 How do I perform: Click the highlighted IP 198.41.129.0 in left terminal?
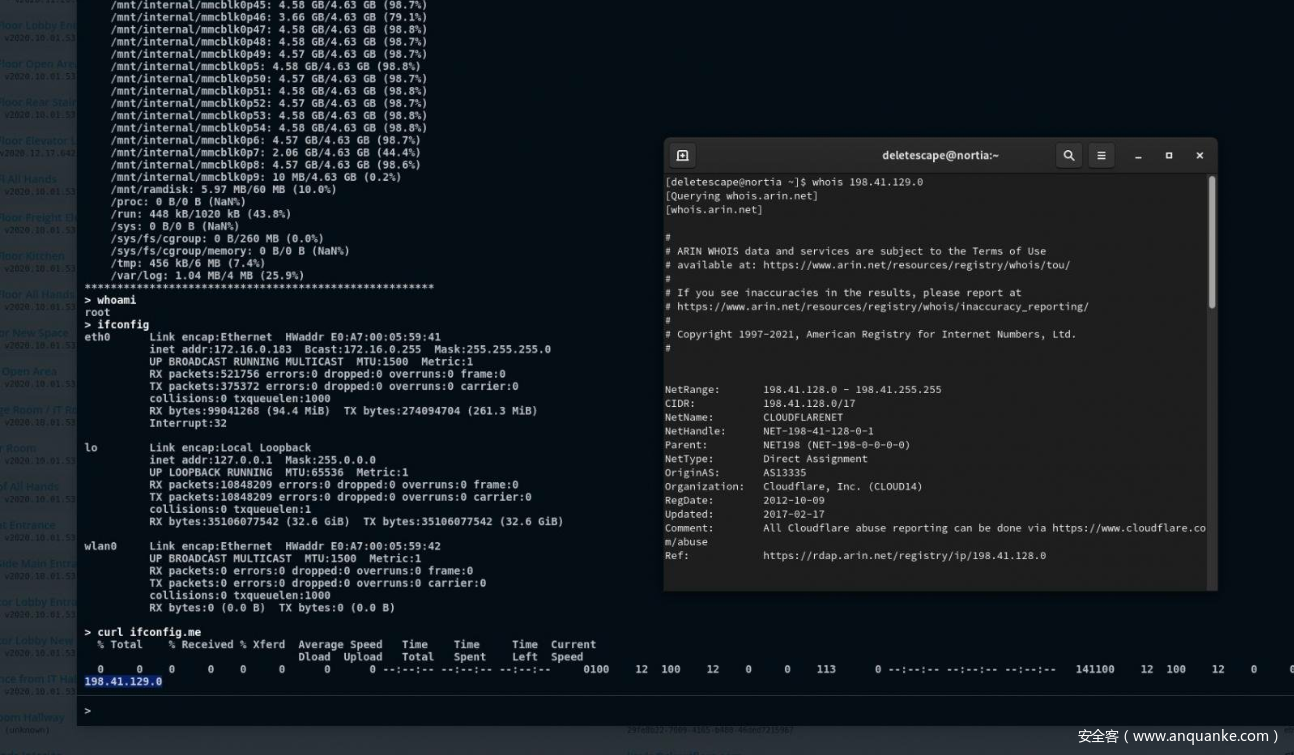click(x=123, y=682)
